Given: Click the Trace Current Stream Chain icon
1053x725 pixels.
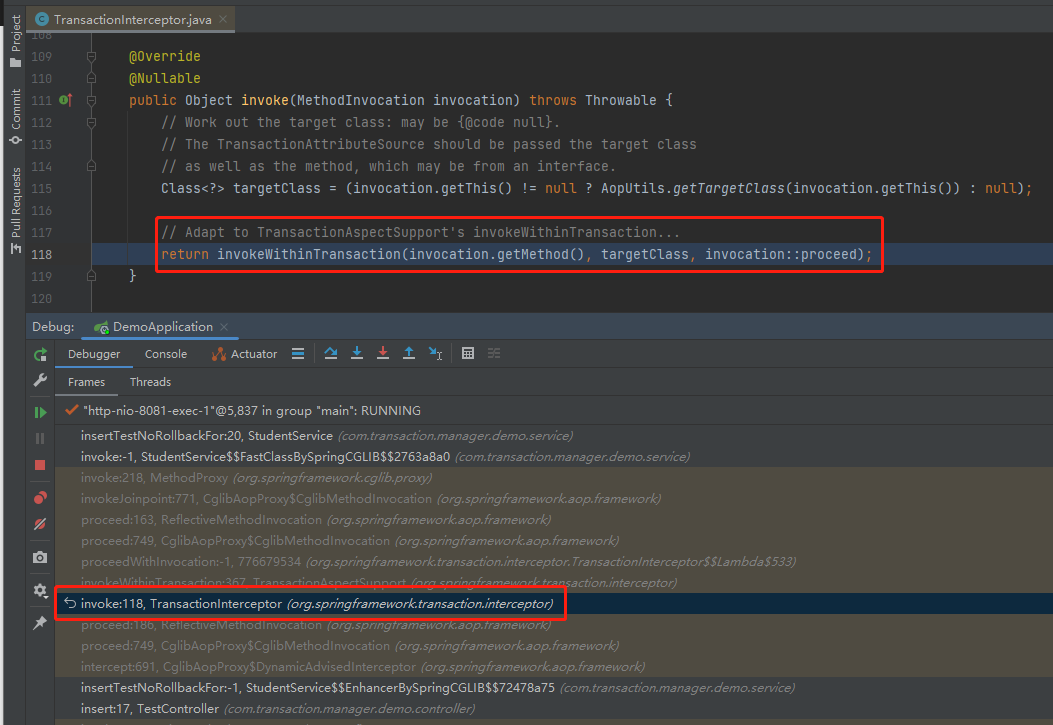Looking at the screenshot, I should coord(494,353).
